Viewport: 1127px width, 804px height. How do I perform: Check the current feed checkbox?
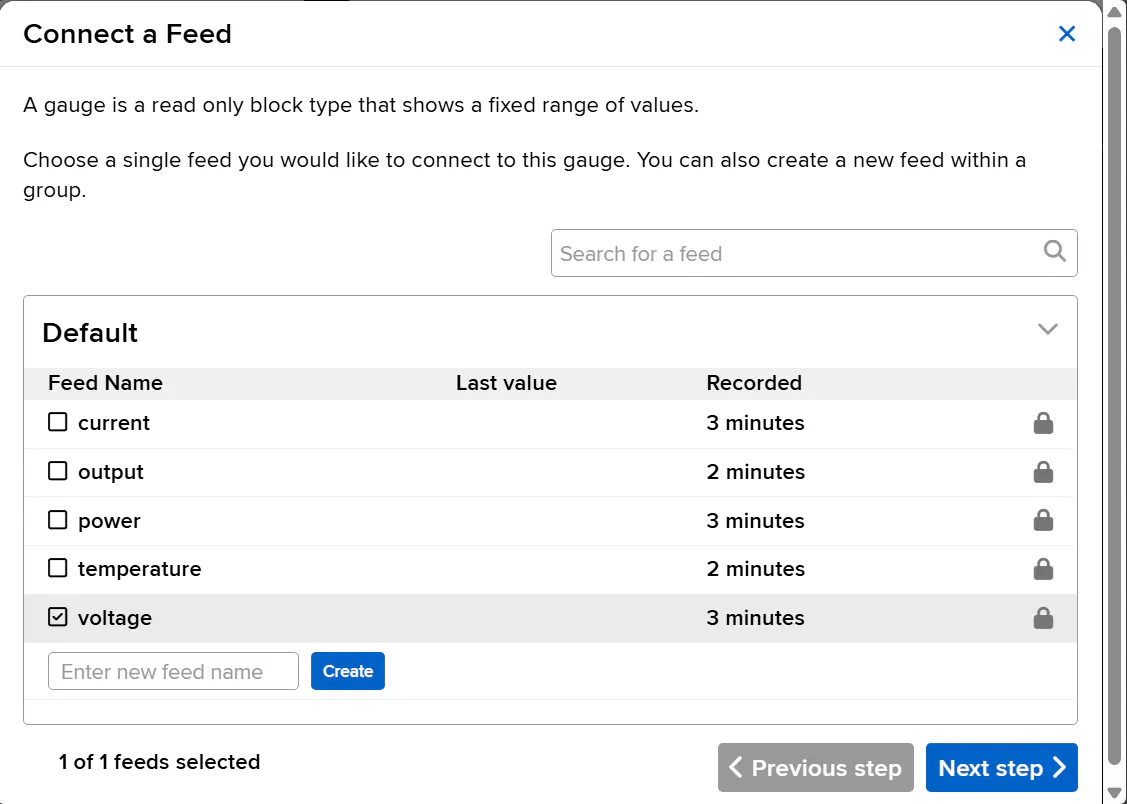(x=58, y=422)
